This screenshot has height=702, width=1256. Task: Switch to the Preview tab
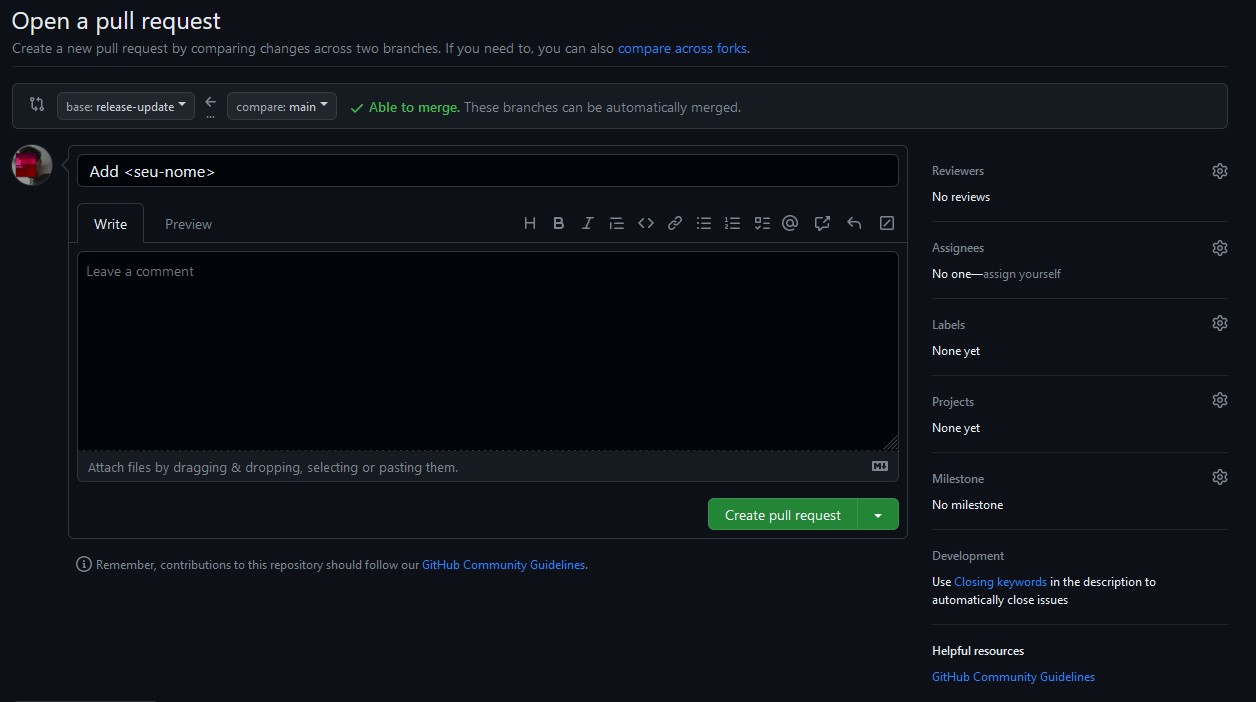pyautogui.click(x=188, y=224)
